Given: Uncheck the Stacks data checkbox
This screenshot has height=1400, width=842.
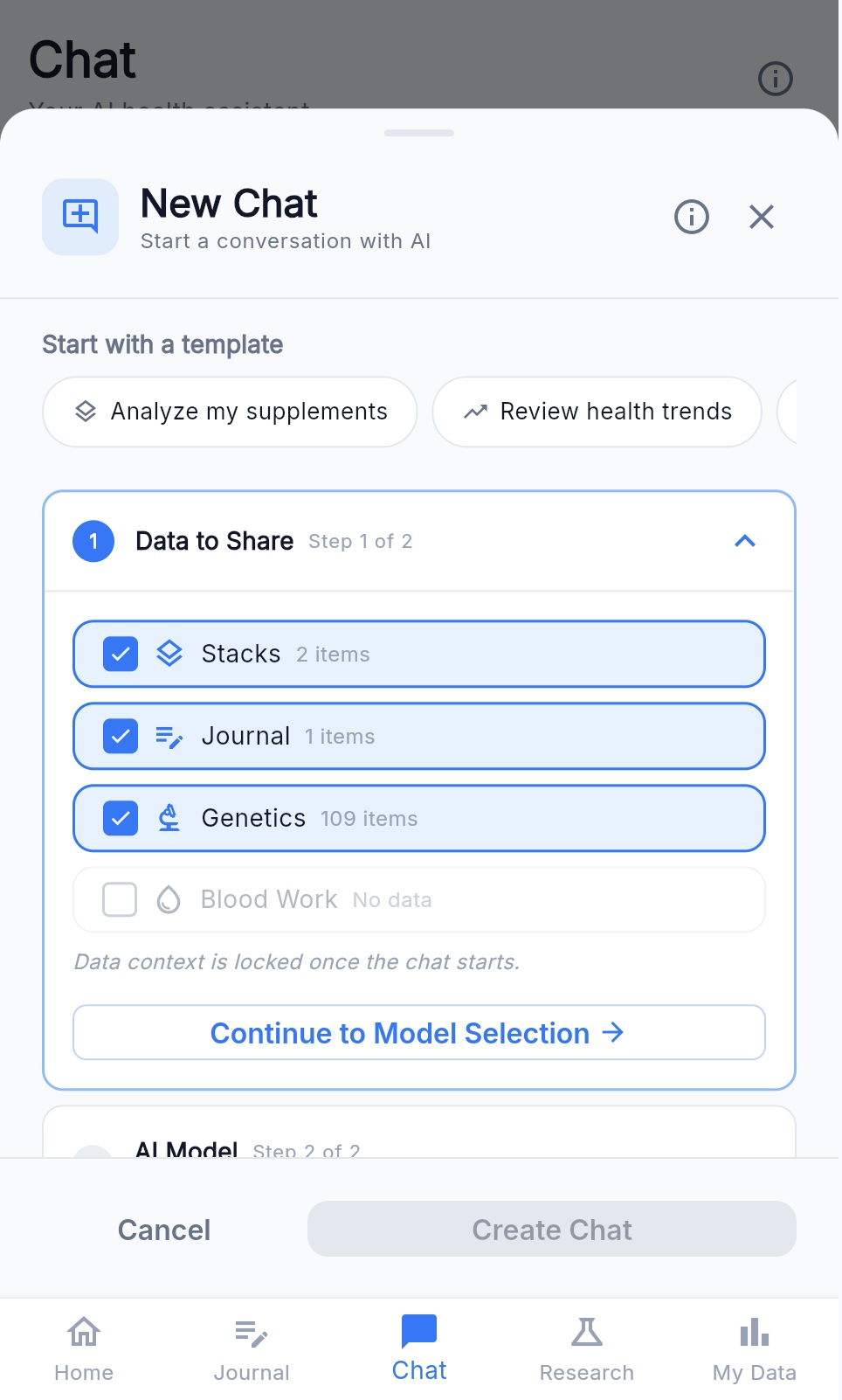Looking at the screenshot, I should [x=121, y=654].
